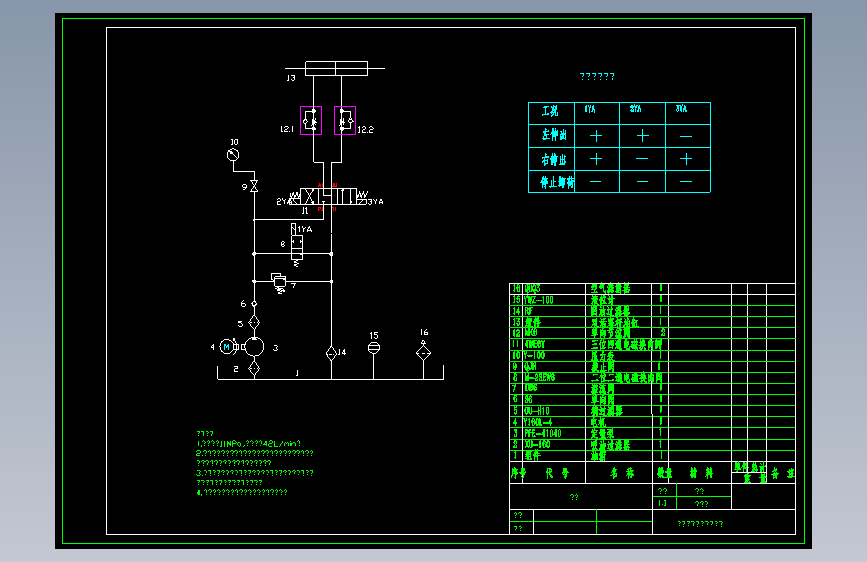Click the return filter symbol numbered 14
Viewport: 867px width, 562px height.
(331, 353)
